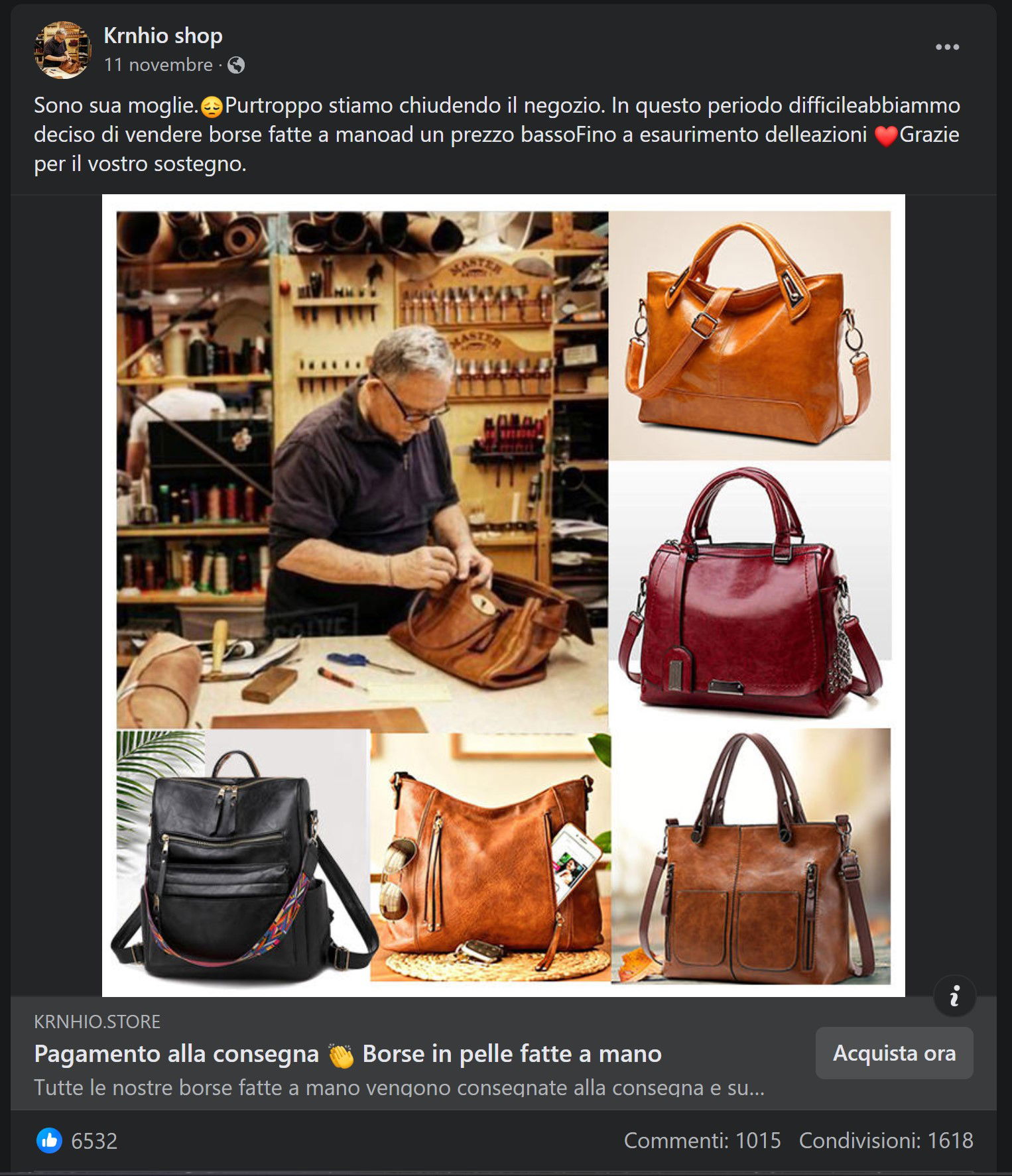The width and height of the screenshot is (1012, 1176).
Task: Click the hobo bag with phone pocket
Action: point(490,857)
